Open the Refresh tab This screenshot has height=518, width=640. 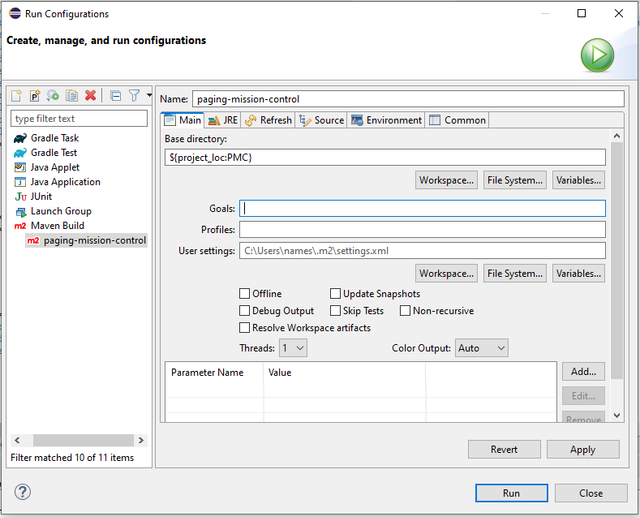268,120
